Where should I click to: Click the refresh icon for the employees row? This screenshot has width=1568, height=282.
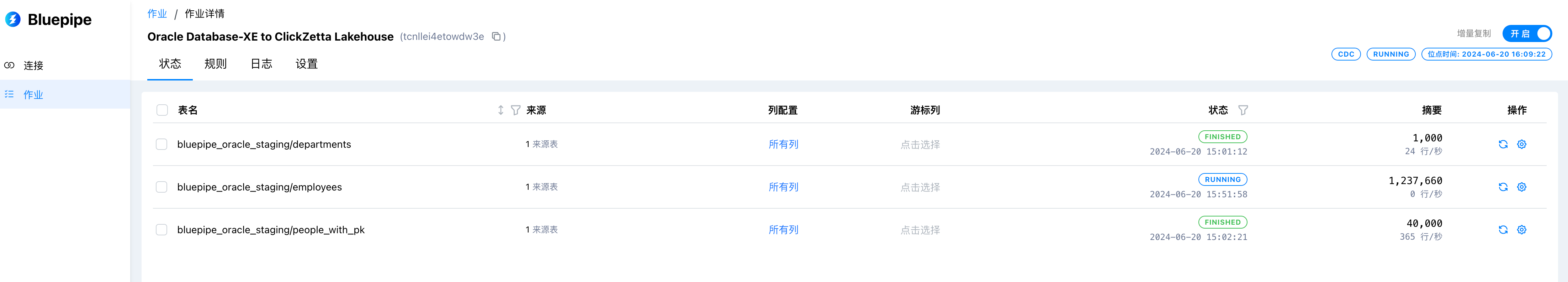pos(1503,187)
